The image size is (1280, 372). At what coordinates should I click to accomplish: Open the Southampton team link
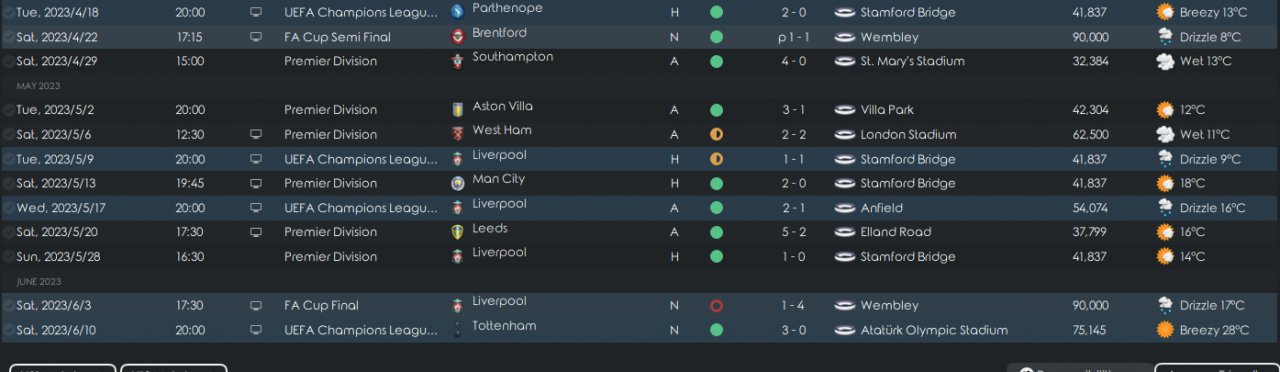click(512, 57)
